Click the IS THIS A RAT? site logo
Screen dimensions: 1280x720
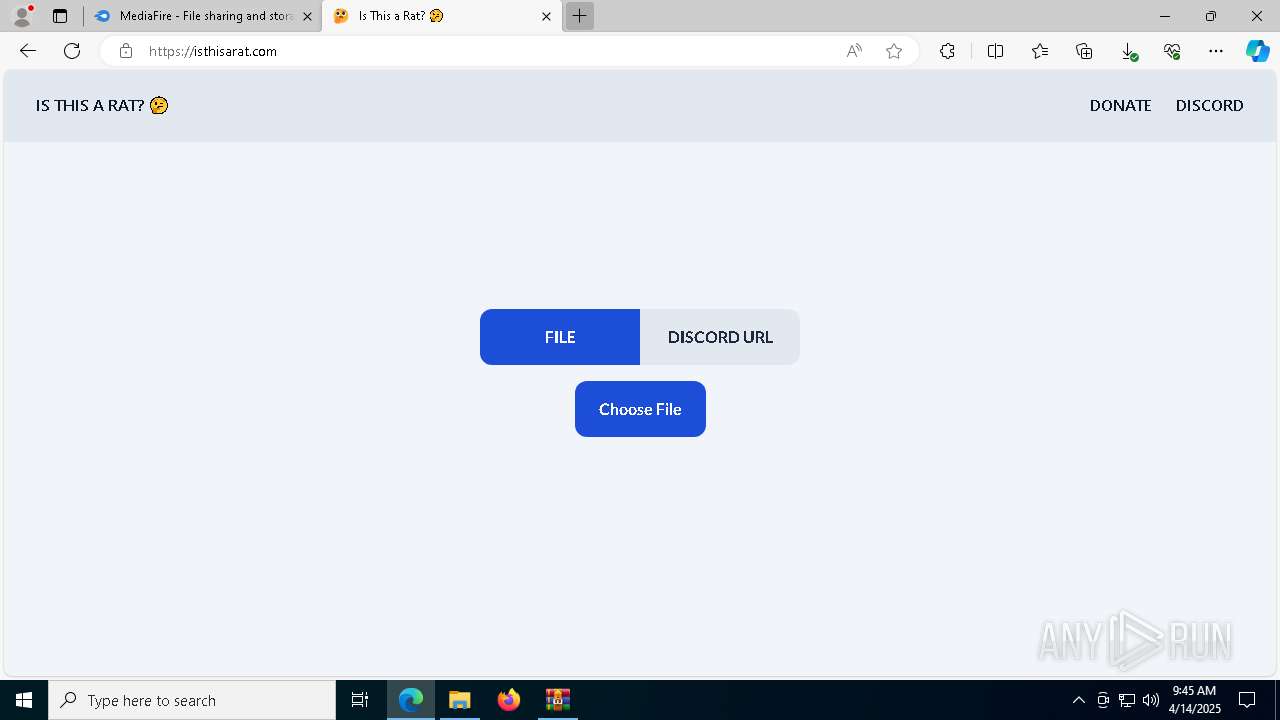pos(102,105)
